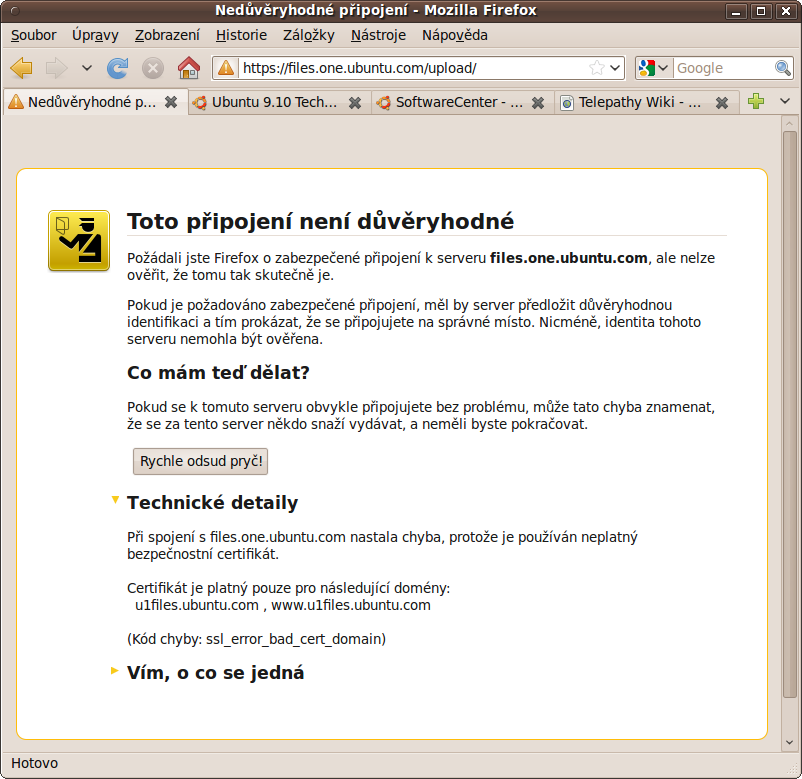Screen dimensions: 802x779
Task: Expand the Vím, o co se jedná section
Action: [116, 671]
